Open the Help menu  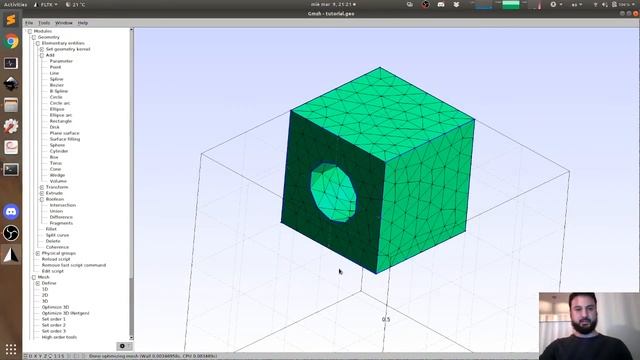(83, 23)
